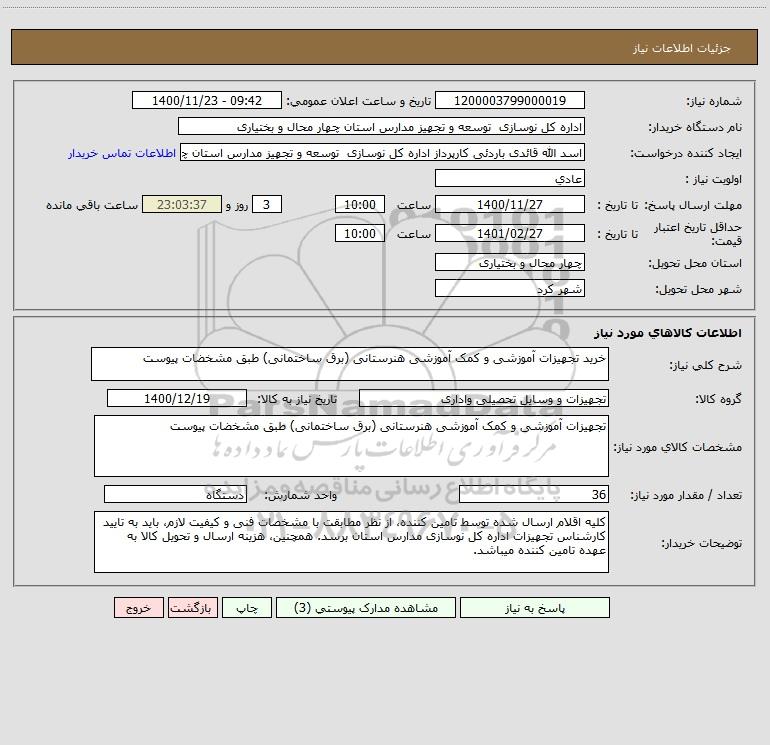The width and height of the screenshot is (770, 745).
Task: Click section title 'اطلاعات کالاهای مورد نیاز'
Action: (667, 333)
